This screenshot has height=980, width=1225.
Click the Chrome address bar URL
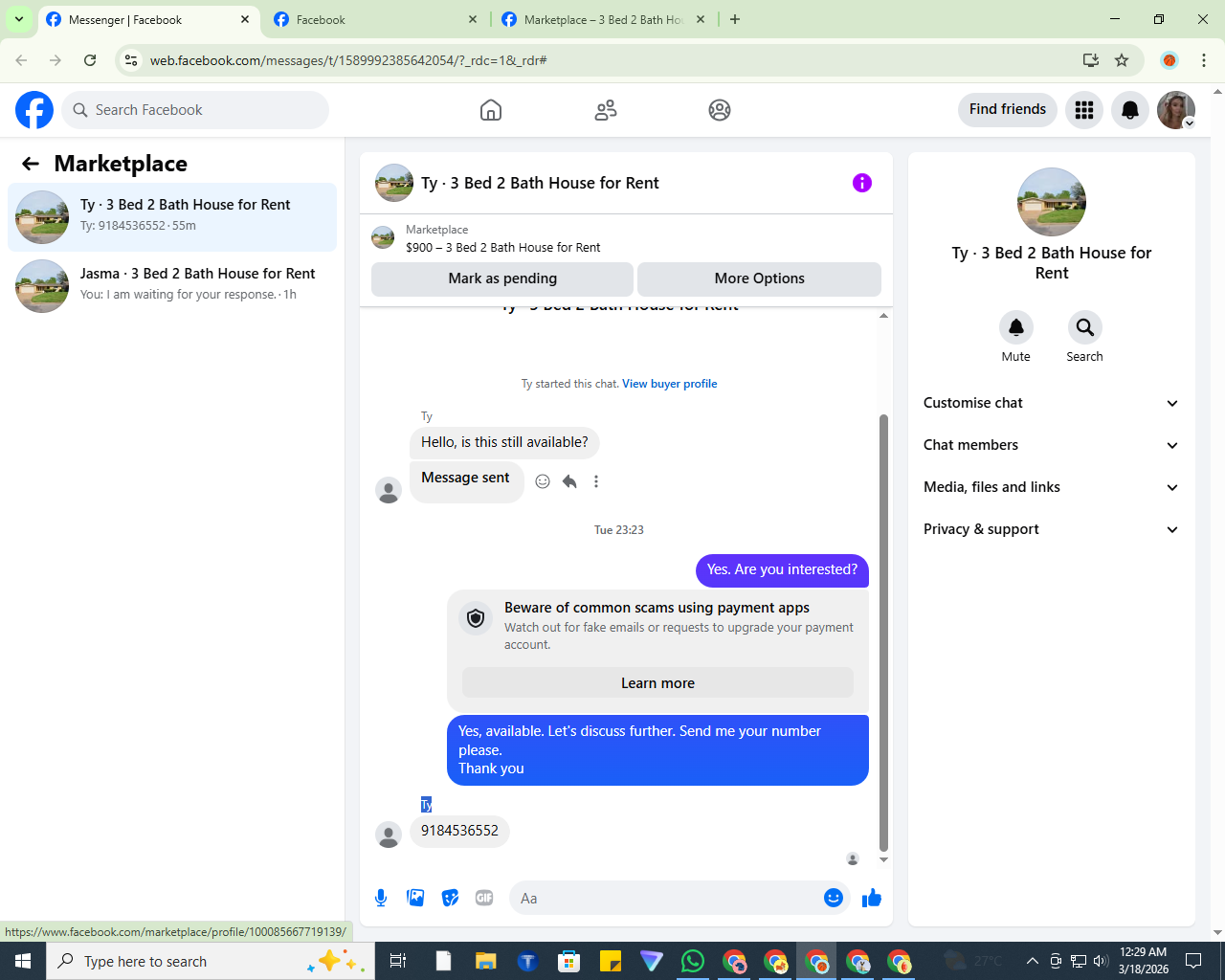[348, 60]
